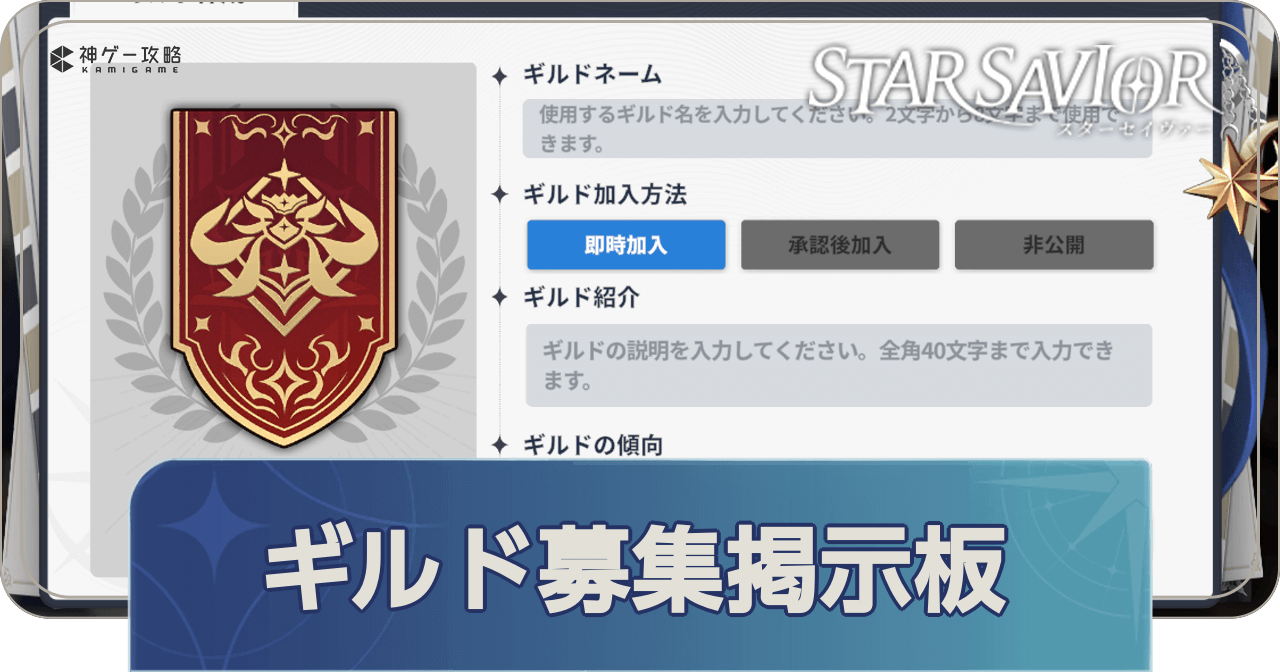Select the 即時加入 join option

626,245
